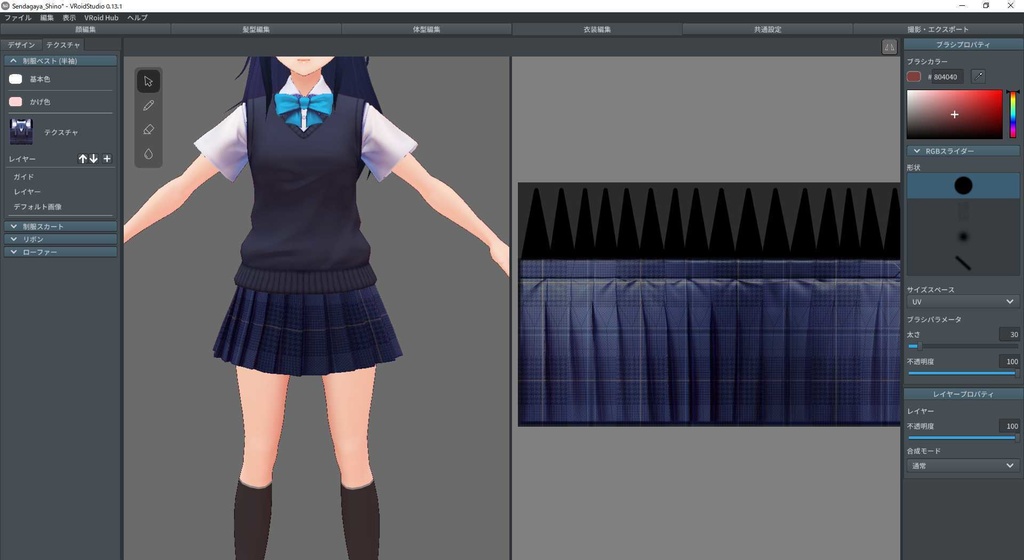Click the skirt texture canvas image

coord(709,304)
